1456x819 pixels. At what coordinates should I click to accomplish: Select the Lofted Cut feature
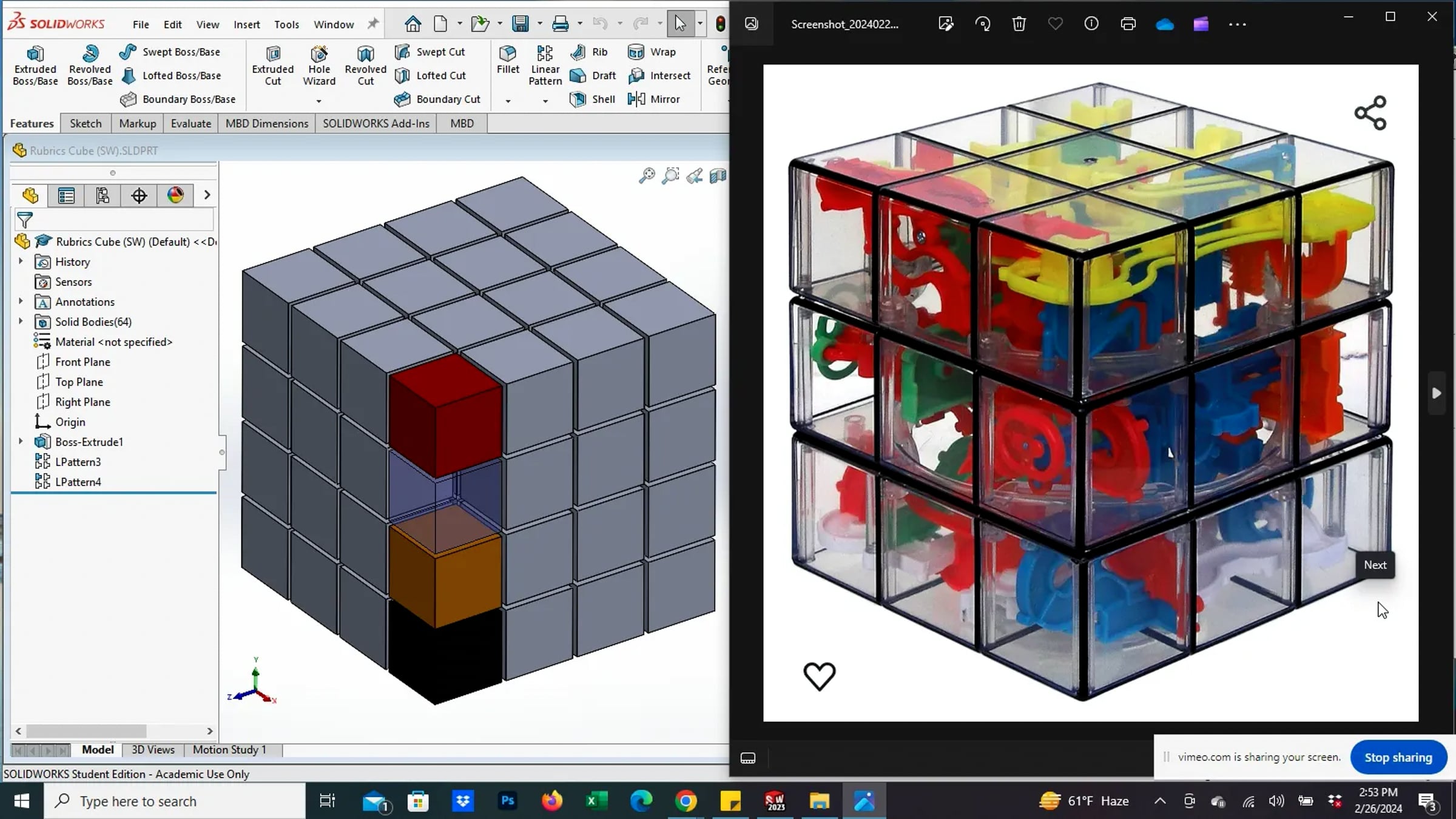430,75
